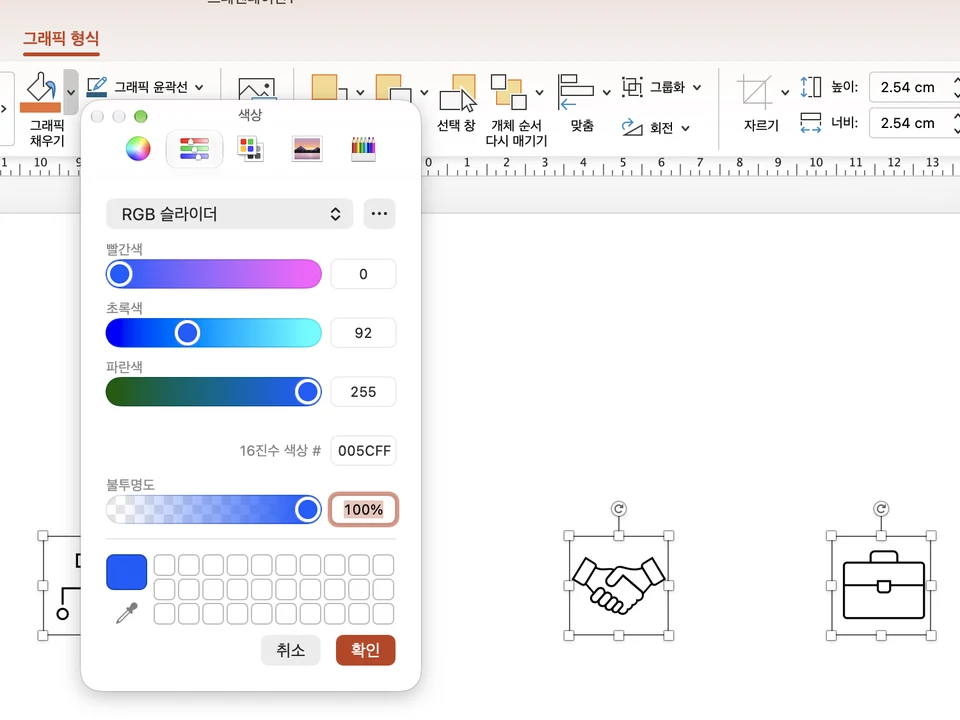Screen dimensions: 960x720
Task: Confirm with the 확인 button
Action: click(x=366, y=650)
